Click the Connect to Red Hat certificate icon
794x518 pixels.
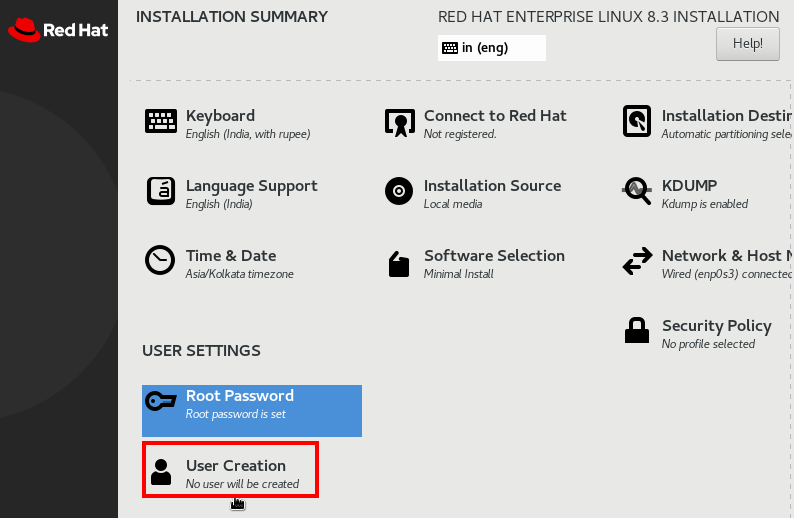400,122
